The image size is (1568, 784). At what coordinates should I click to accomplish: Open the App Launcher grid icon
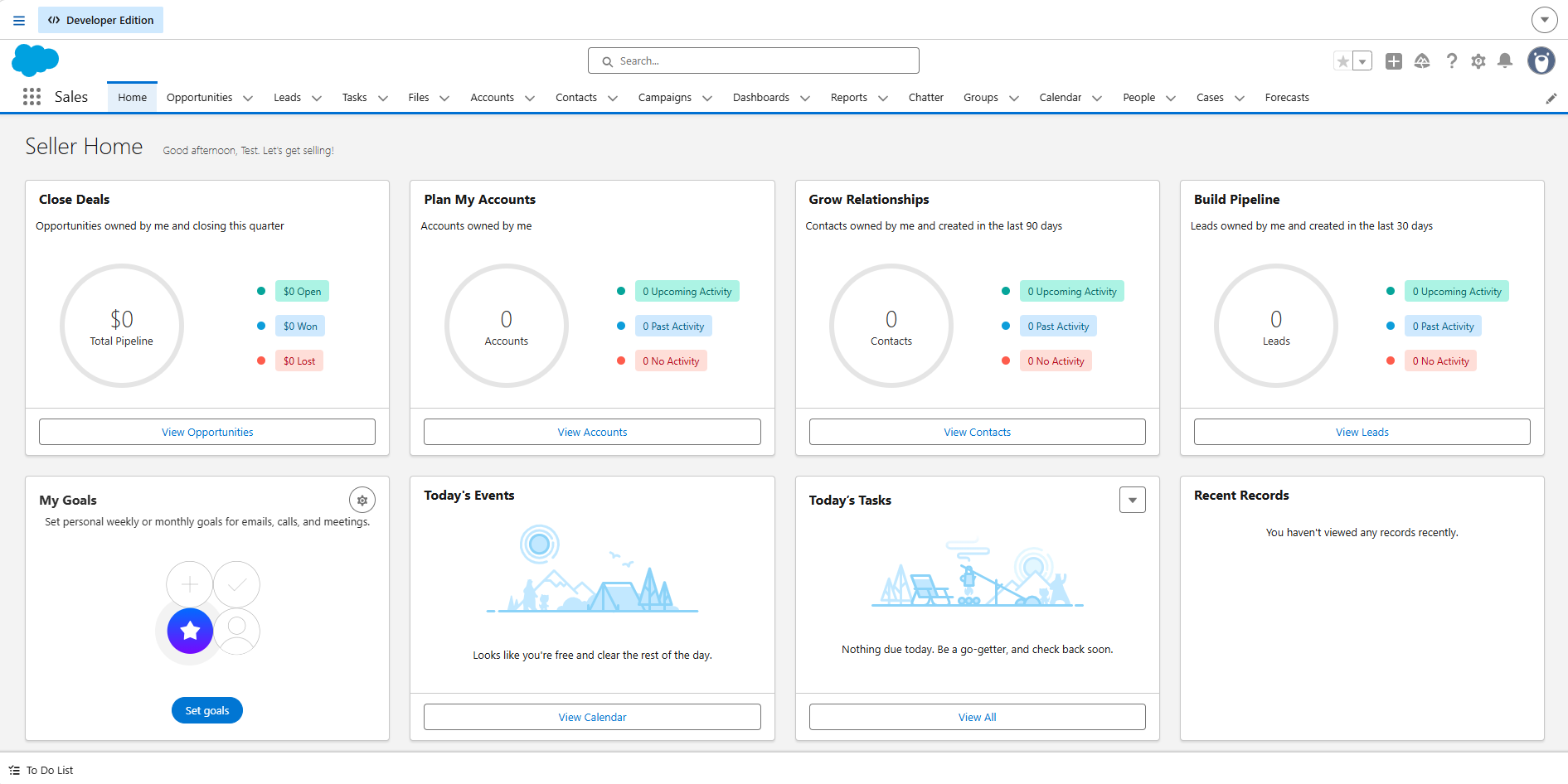point(32,97)
